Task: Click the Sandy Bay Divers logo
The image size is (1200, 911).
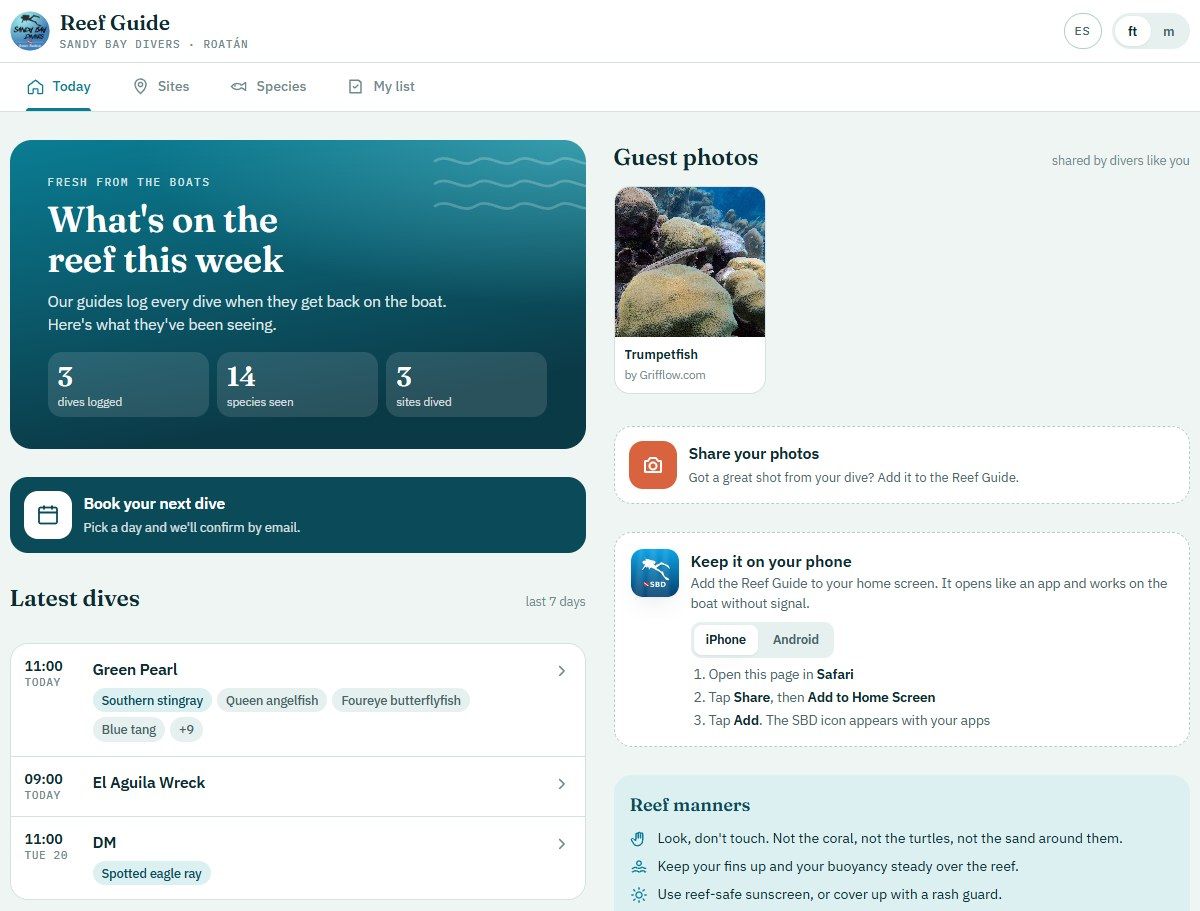Action: 30,31
